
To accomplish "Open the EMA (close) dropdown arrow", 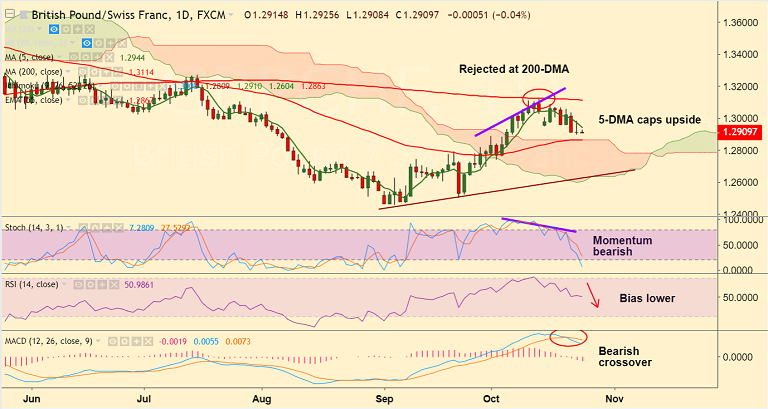I will (x=68, y=99).
